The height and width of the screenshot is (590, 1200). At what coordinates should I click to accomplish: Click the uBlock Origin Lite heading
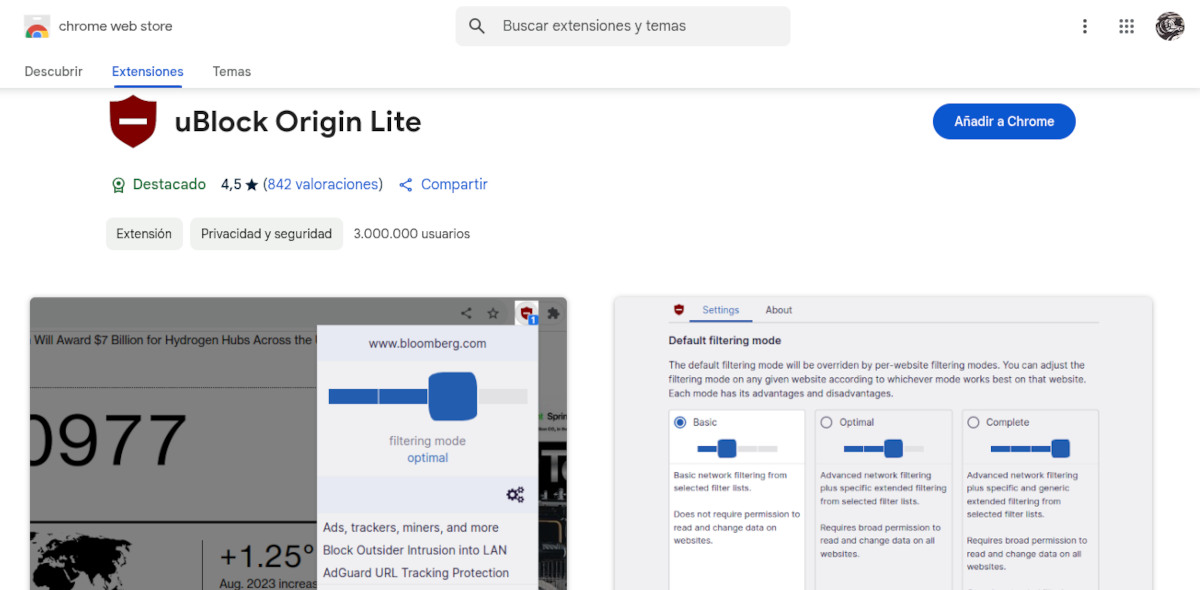[x=298, y=122]
